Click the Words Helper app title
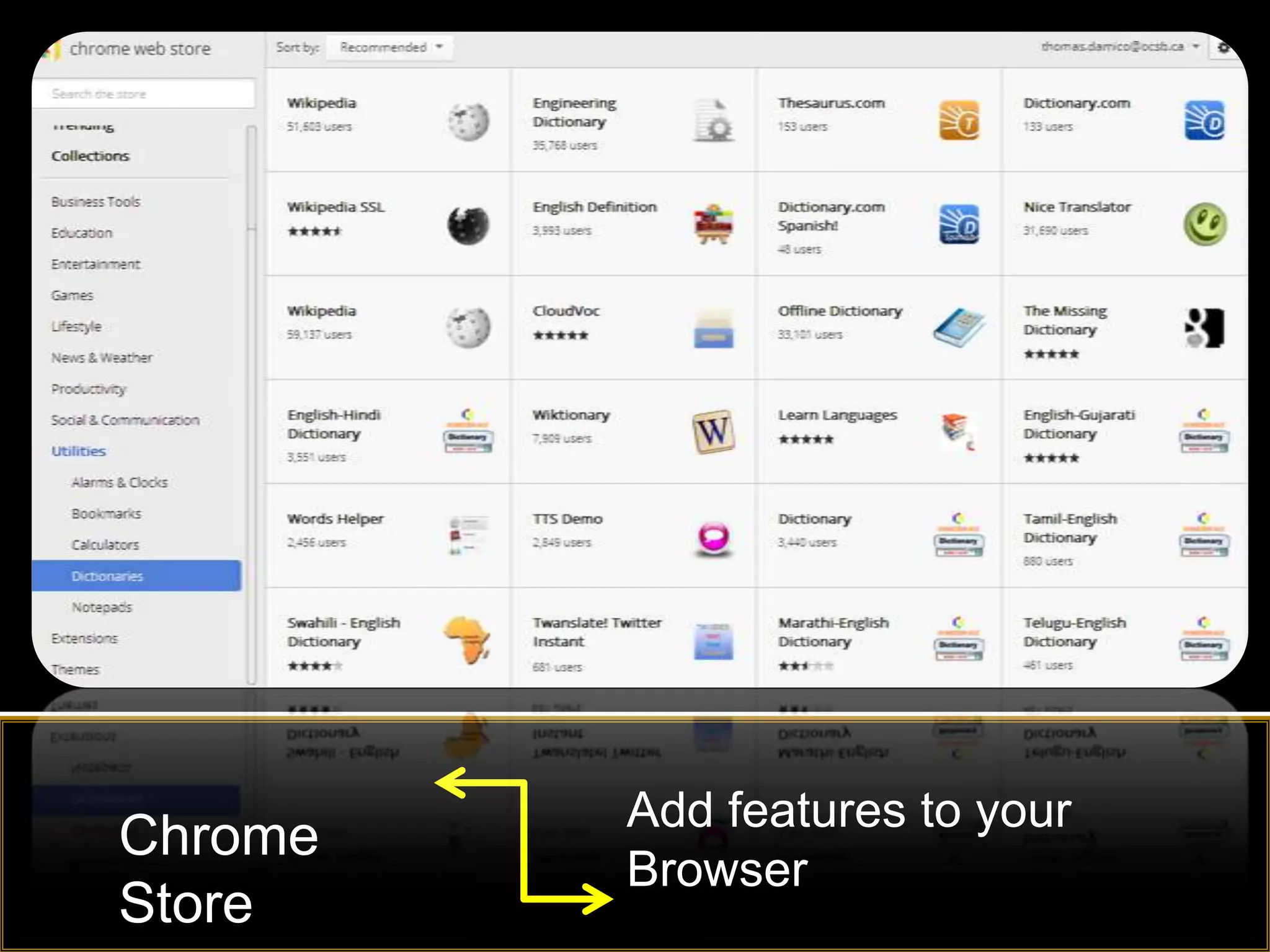Viewport: 1270px width, 952px height. [x=335, y=519]
